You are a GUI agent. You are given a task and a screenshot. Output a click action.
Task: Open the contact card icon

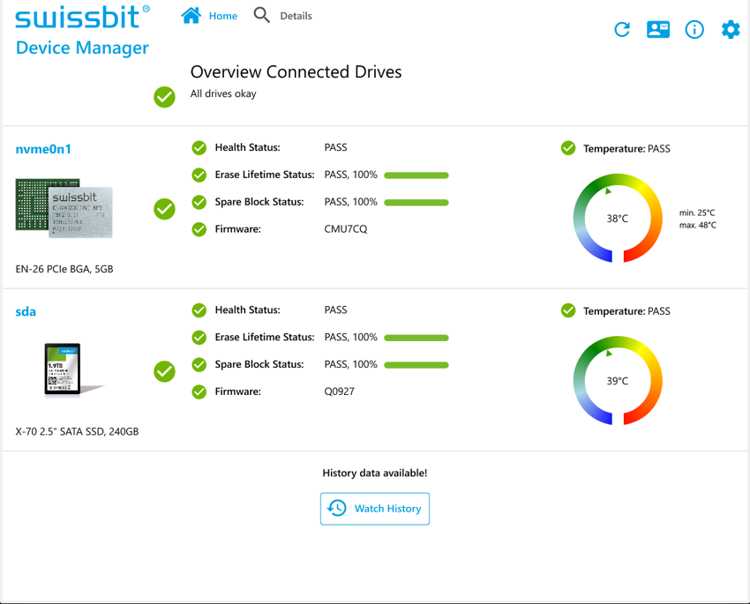click(658, 30)
